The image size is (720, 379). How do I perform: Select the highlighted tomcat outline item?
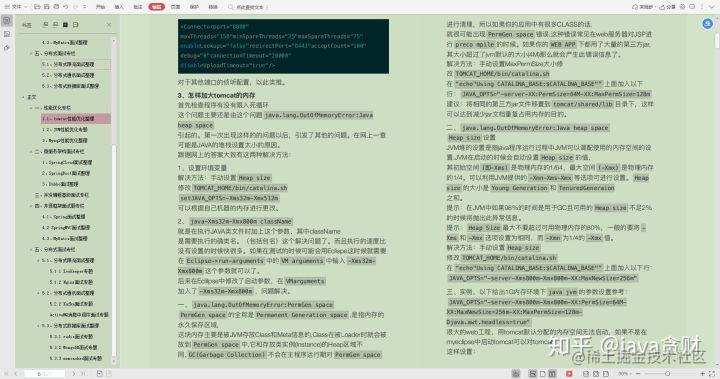[x=76, y=119]
